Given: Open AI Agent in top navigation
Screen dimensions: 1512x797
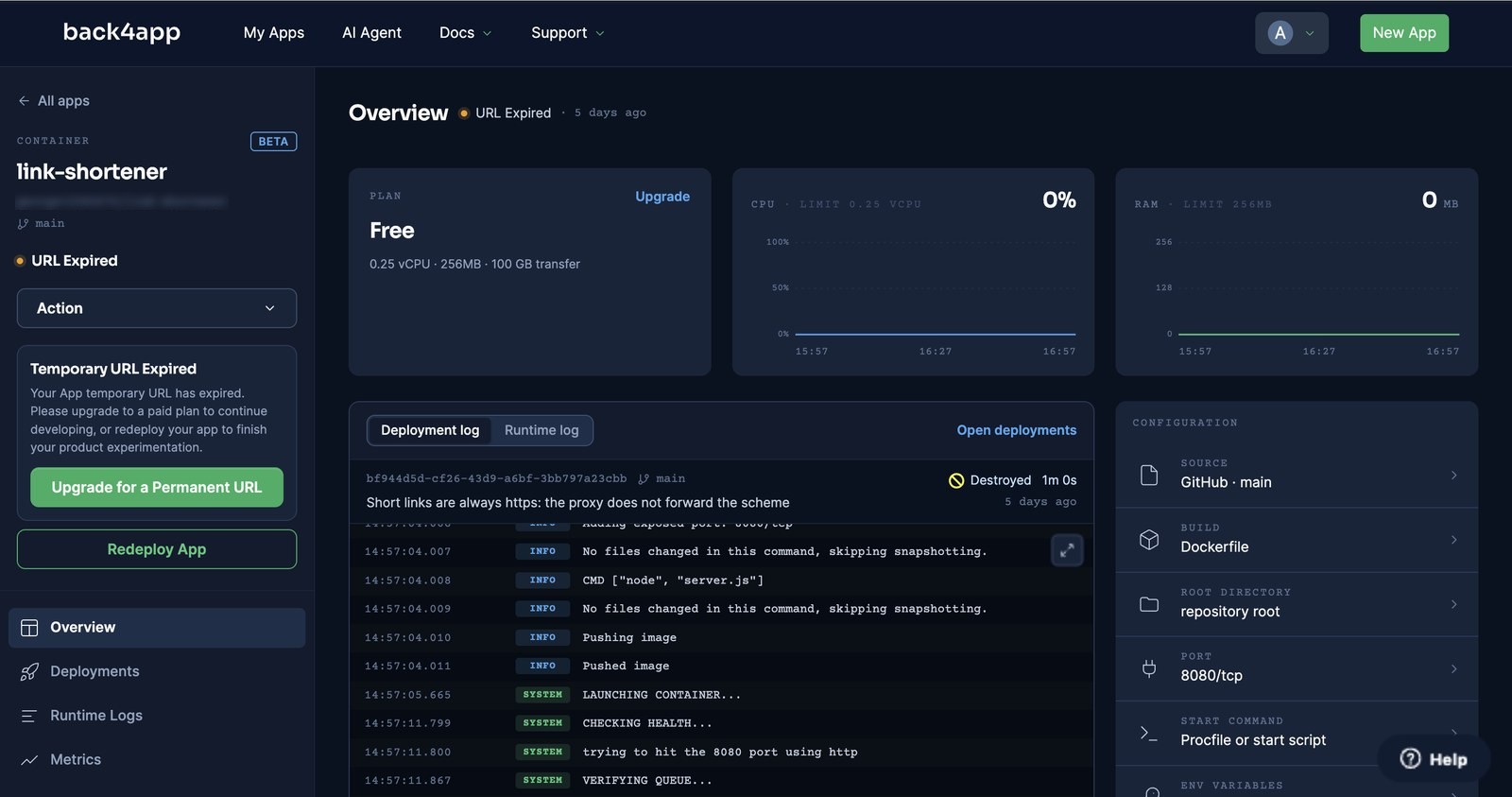Looking at the screenshot, I should [371, 33].
